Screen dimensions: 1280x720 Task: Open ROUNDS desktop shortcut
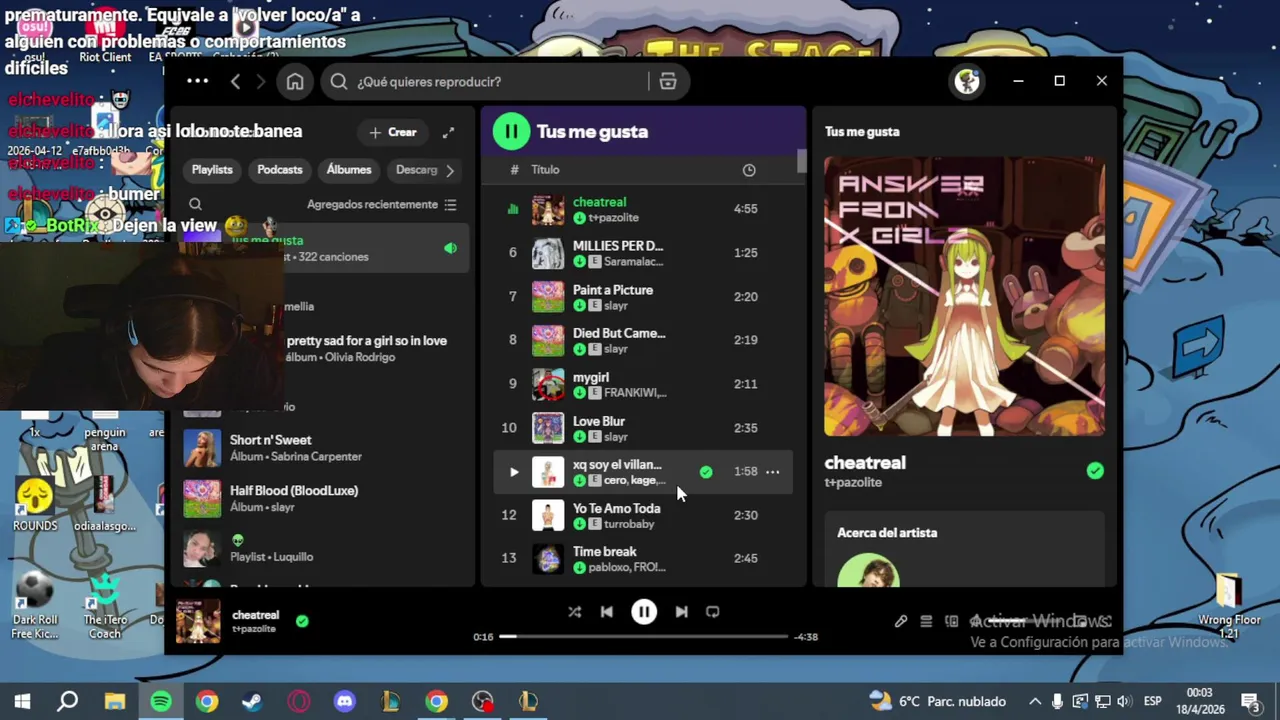coord(35,504)
